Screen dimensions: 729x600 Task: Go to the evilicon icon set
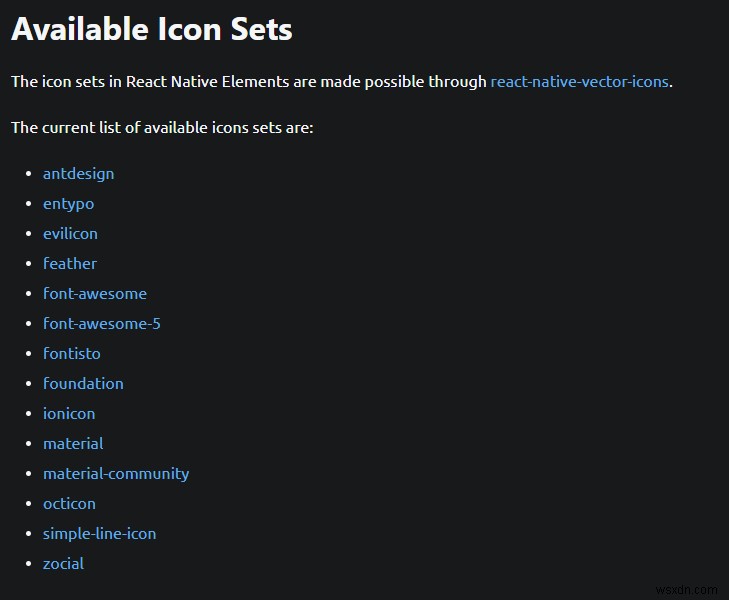coord(70,234)
